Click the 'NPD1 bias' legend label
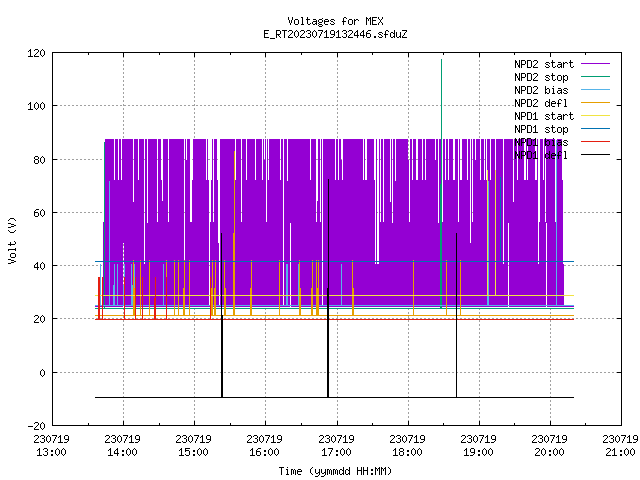Screen dimensions: 640x480 coord(541,142)
